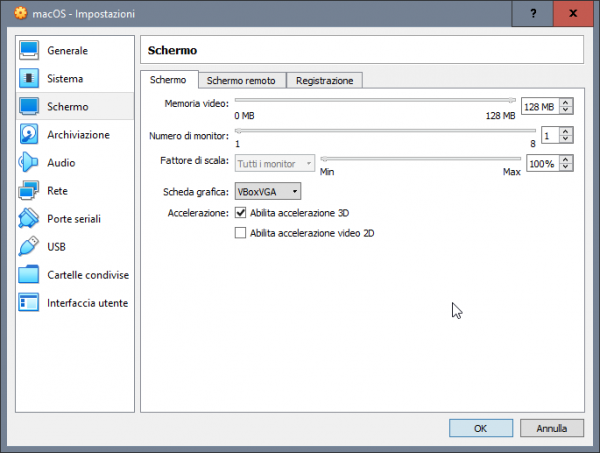Enable Abilita accelerazione video 2D checkbox
Viewport: 600px width, 453px height.
[x=240, y=233]
